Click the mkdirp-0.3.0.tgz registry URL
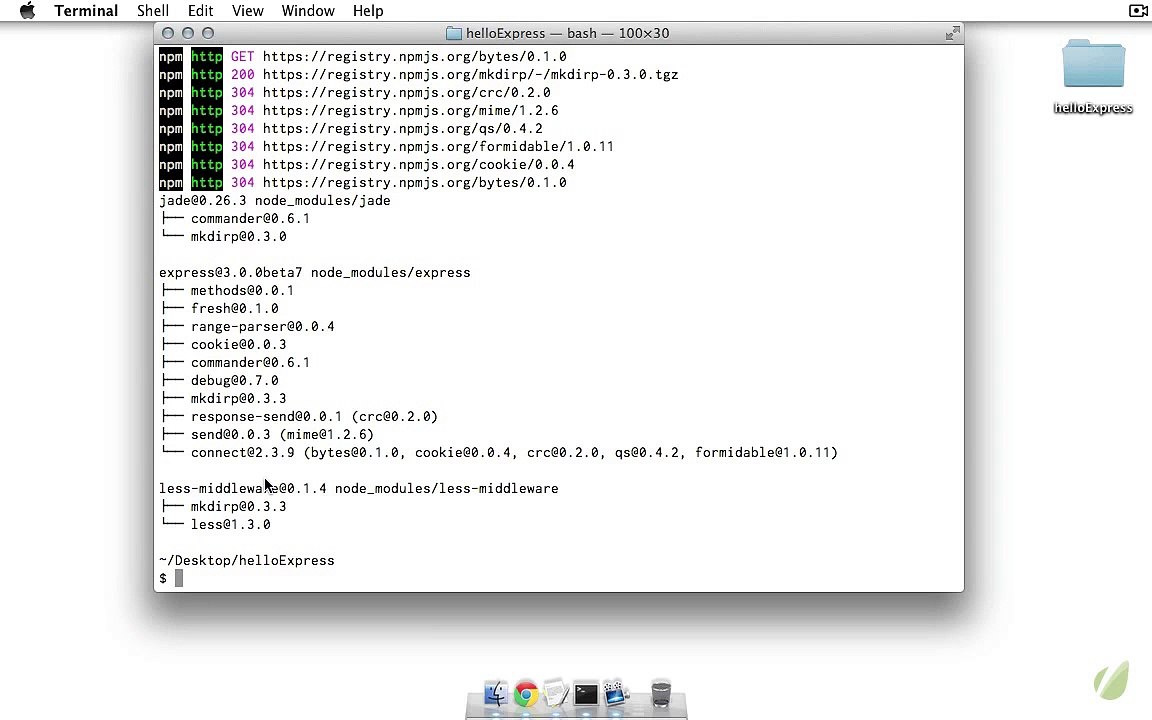Screen dimensions: 1152x720 [x=470, y=75]
